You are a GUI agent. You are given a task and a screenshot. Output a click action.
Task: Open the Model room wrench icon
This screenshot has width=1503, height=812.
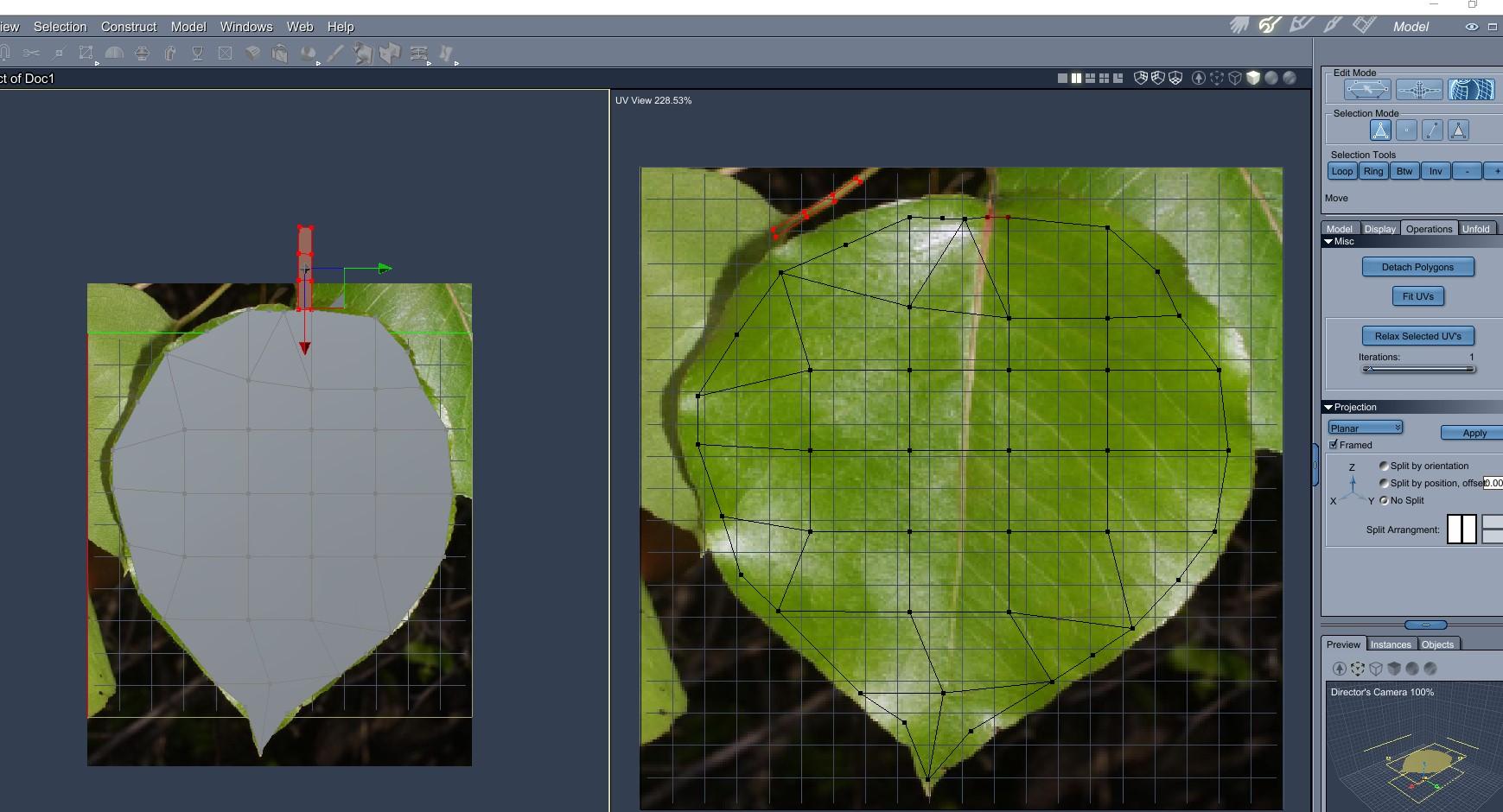1270,26
